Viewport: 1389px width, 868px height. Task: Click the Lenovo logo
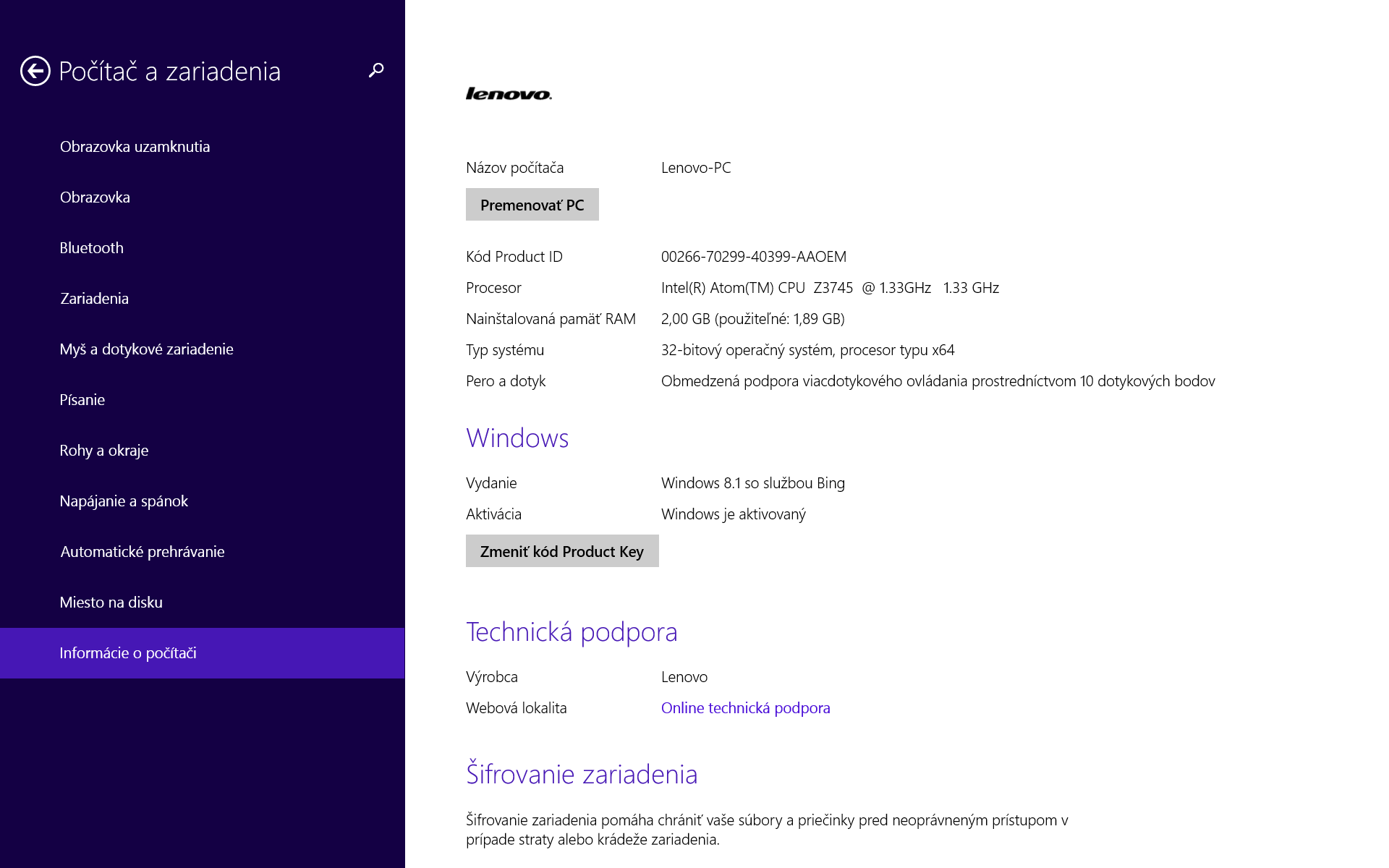(509, 94)
